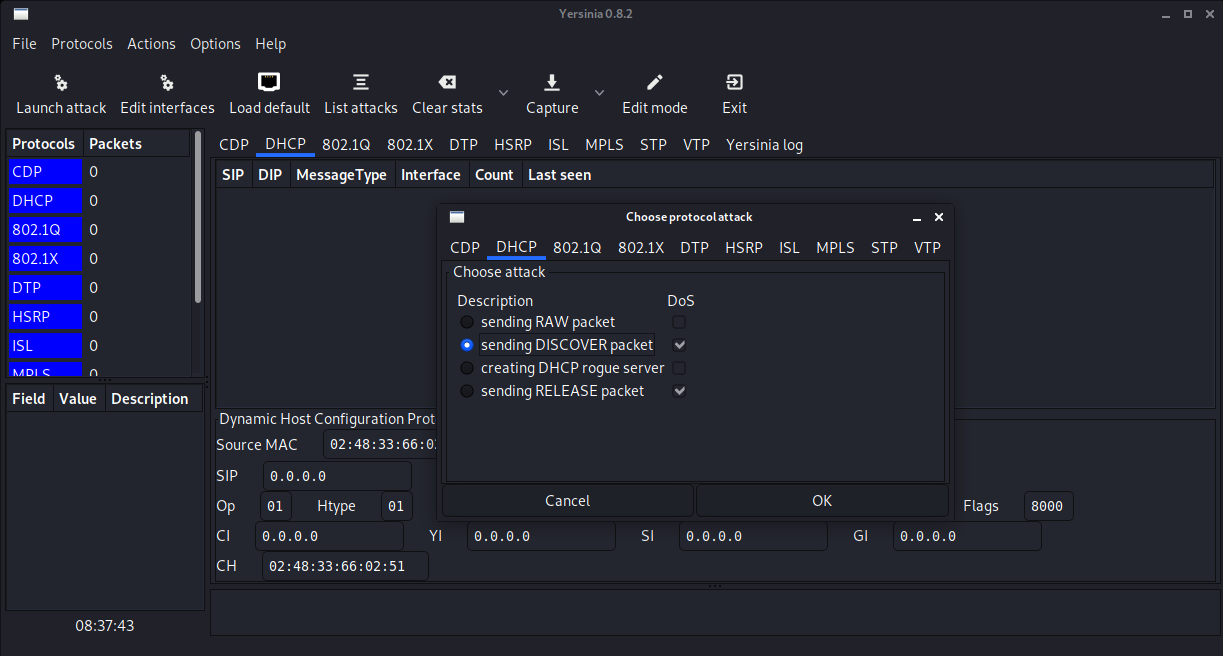Open Edit interfaces from the toolbar
Screen dimensions: 1223x656
tap(166, 93)
